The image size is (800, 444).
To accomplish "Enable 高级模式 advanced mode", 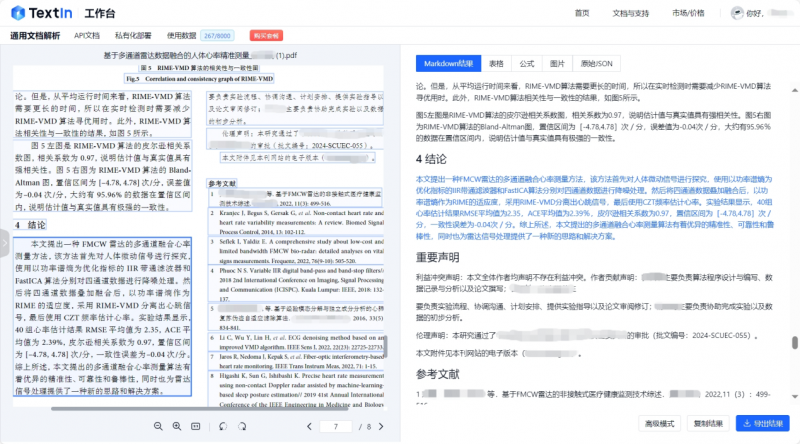I will point(660,423).
